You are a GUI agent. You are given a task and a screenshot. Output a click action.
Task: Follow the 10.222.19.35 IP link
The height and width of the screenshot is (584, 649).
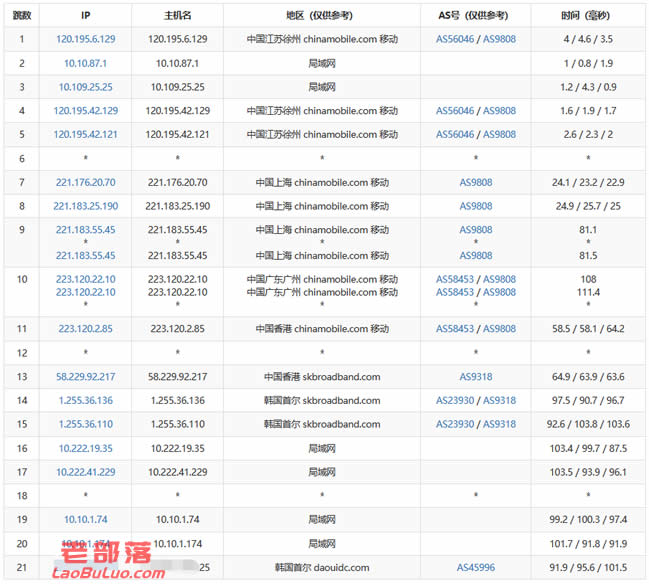click(x=86, y=448)
